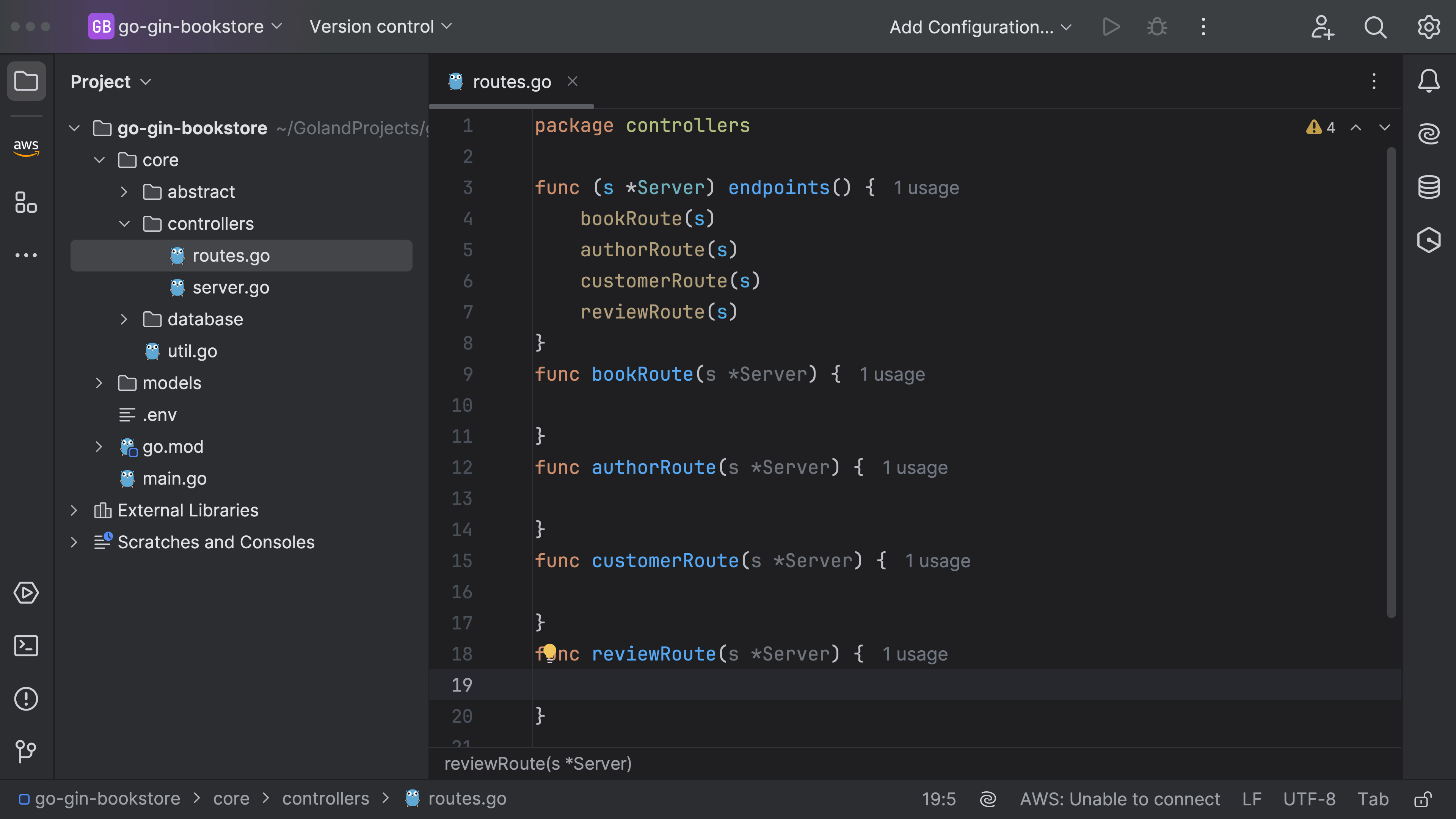Toggle the read-only lock icon in status bar
1456x819 pixels.
[1423, 799]
